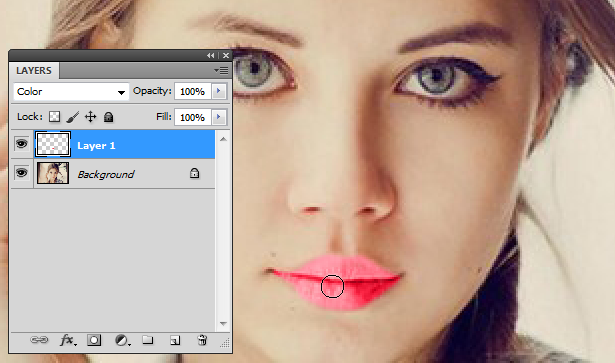Open the Opacity slider arrow
Viewport: 615px width, 363px height.
(x=219, y=91)
